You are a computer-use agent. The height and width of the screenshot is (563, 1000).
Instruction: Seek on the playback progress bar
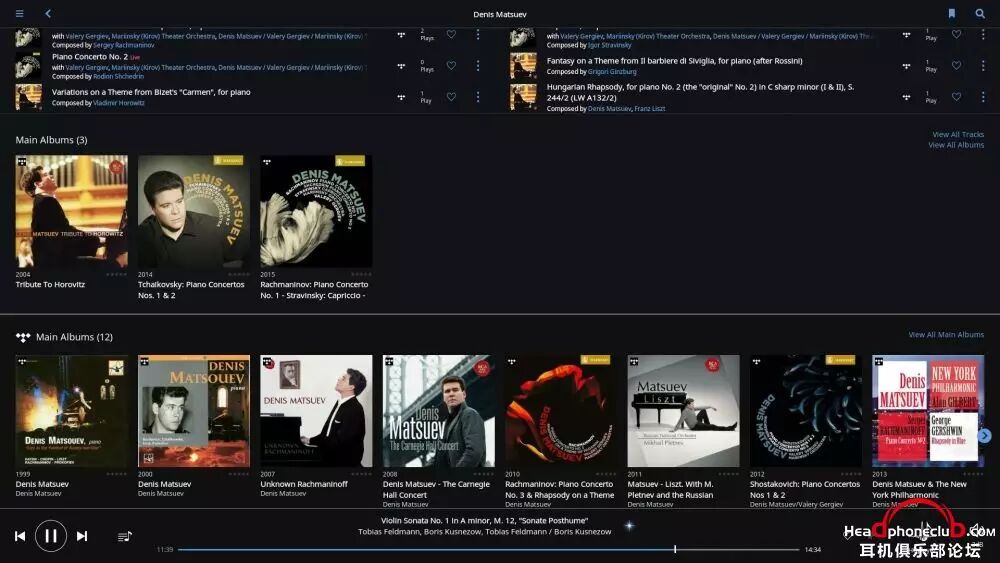pyautogui.click(x=488, y=549)
